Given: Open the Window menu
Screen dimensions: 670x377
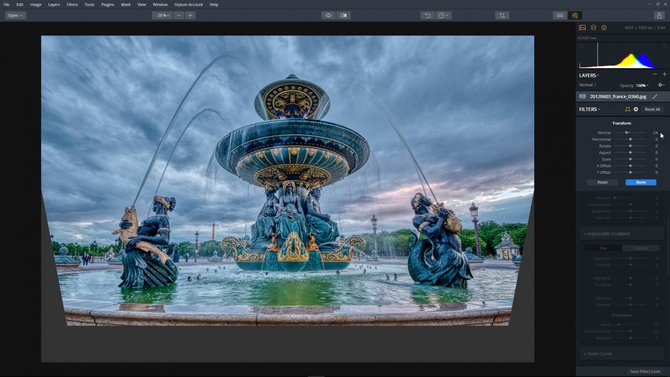Looking at the screenshot, I should click(160, 5).
